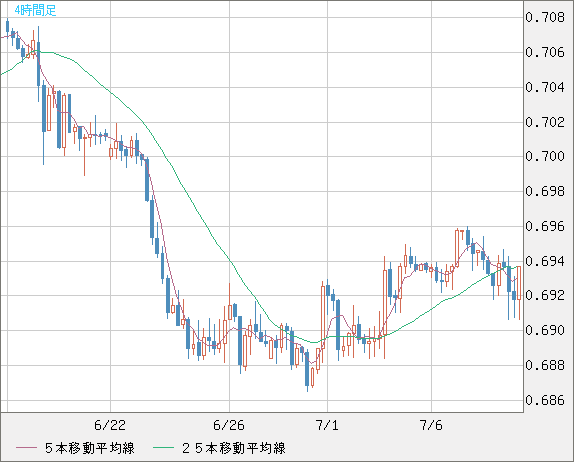The image size is (574, 462).
Task: Click the 0.692 price axis label
Action: tap(545, 295)
